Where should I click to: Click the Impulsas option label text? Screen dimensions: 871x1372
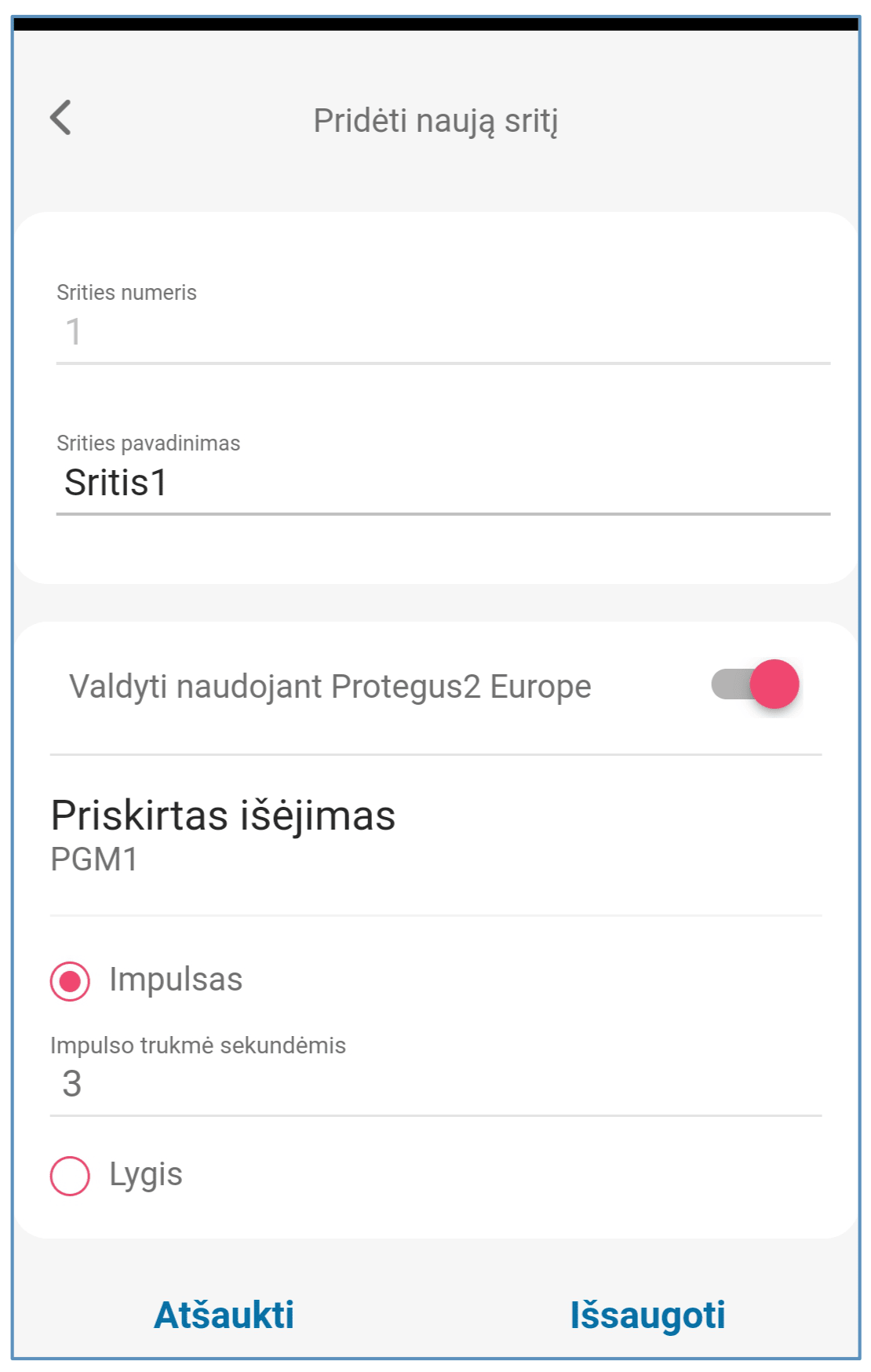[x=176, y=980]
